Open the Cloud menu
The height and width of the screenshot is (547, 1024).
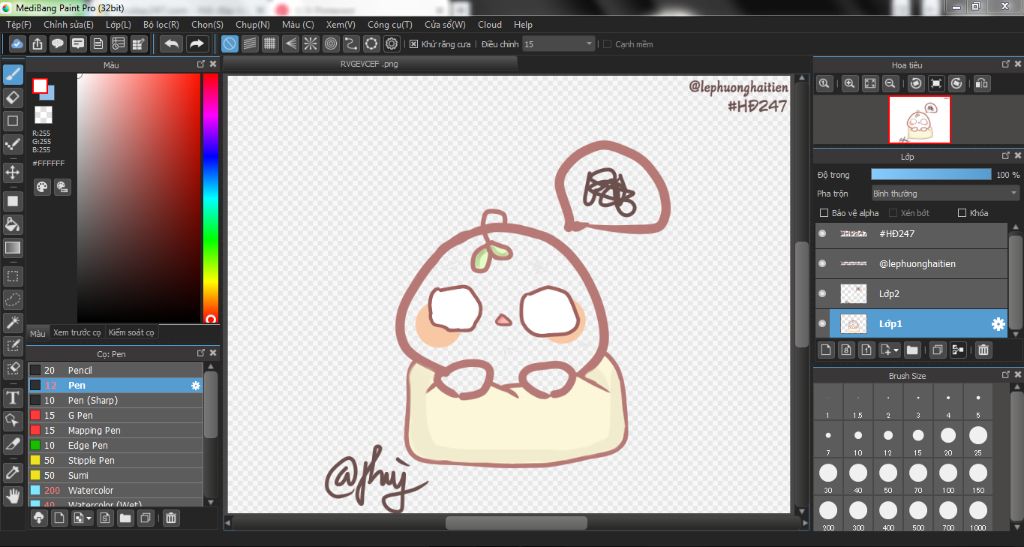490,25
